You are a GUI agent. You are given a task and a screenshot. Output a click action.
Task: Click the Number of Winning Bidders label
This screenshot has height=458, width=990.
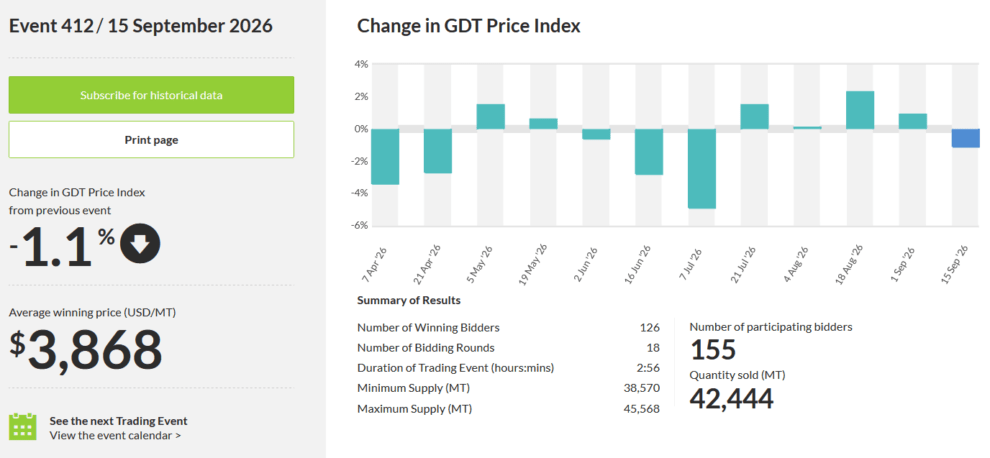tap(428, 327)
